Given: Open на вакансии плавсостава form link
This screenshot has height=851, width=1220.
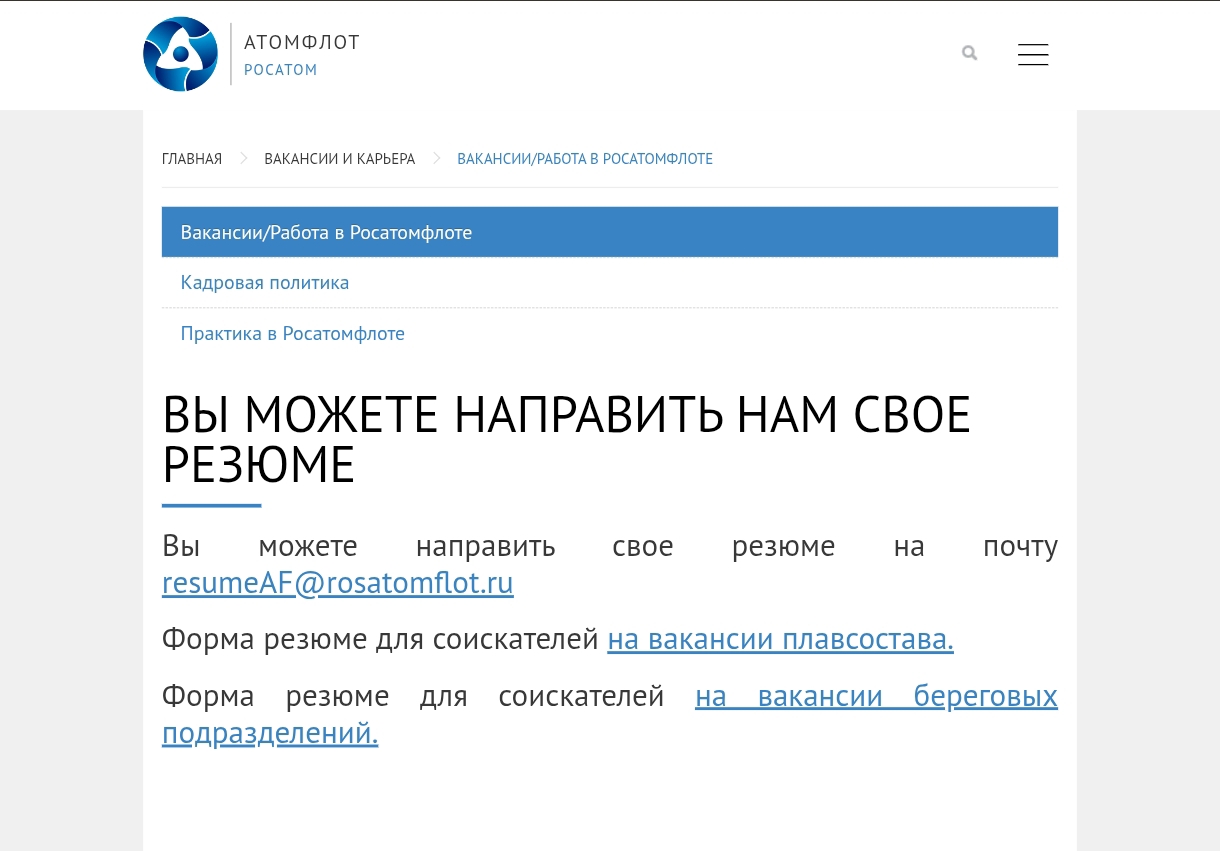Looking at the screenshot, I should (780, 639).
